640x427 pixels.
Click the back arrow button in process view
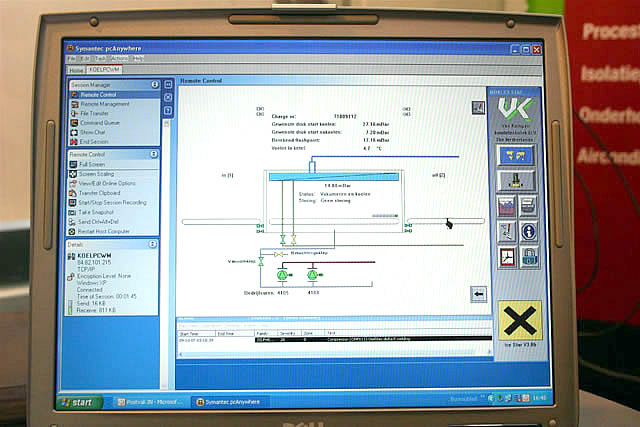click(479, 293)
